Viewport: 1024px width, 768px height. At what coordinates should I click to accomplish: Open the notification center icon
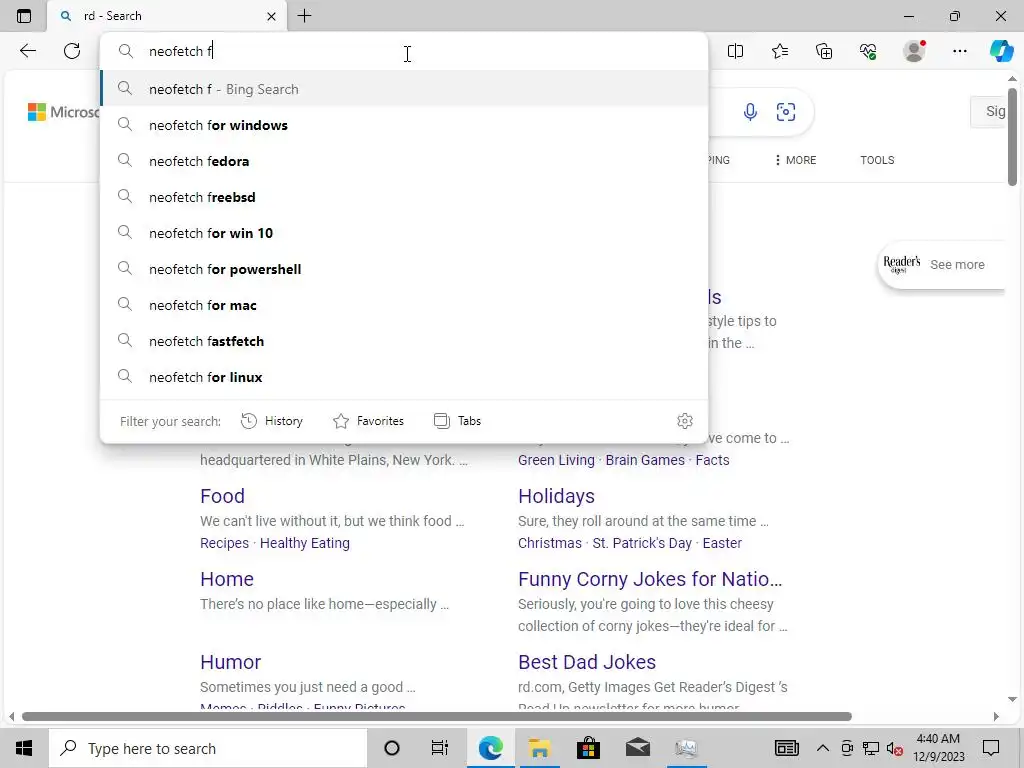coord(991,748)
